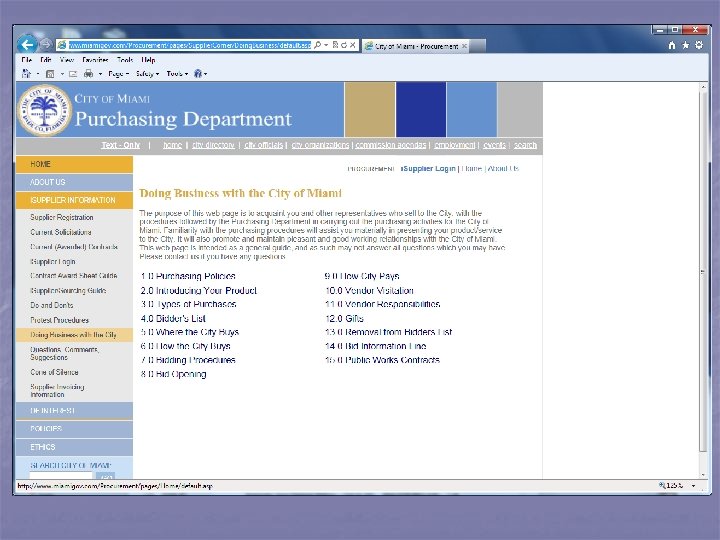Click the zoom level magnifier in status bar

click(662, 485)
